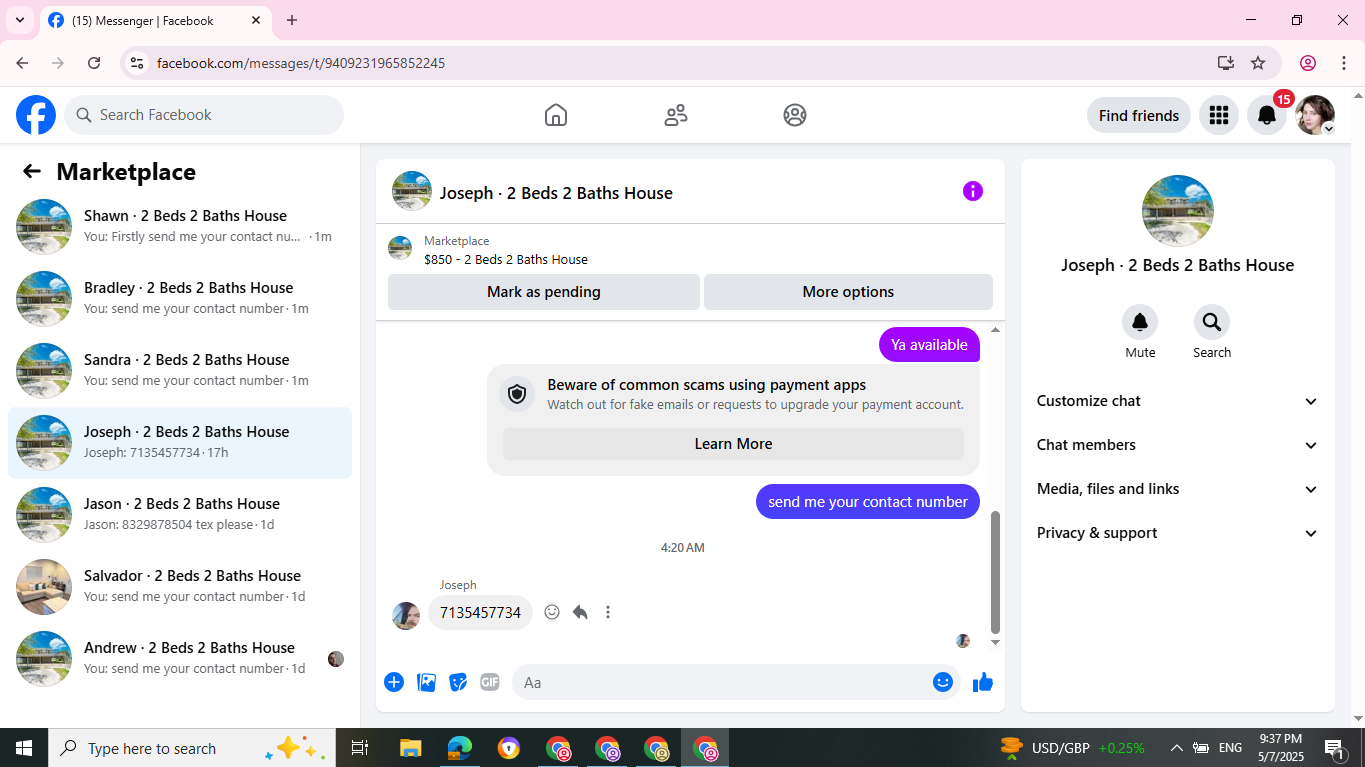Image resolution: width=1365 pixels, height=767 pixels.
Task: Open Chrome profile icon
Action: pyautogui.click(x=1308, y=63)
